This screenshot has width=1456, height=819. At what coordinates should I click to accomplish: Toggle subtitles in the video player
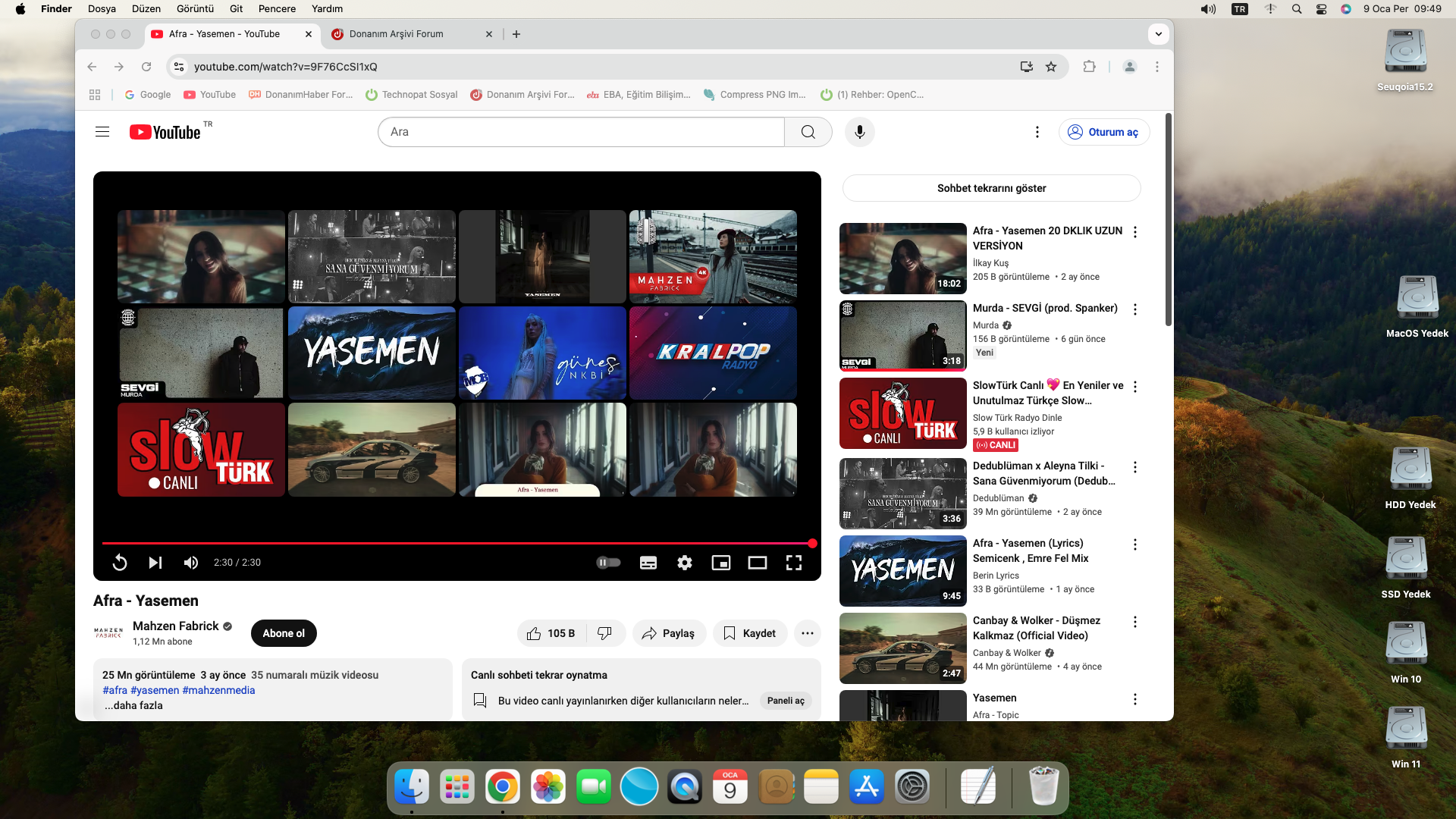[648, 563]
